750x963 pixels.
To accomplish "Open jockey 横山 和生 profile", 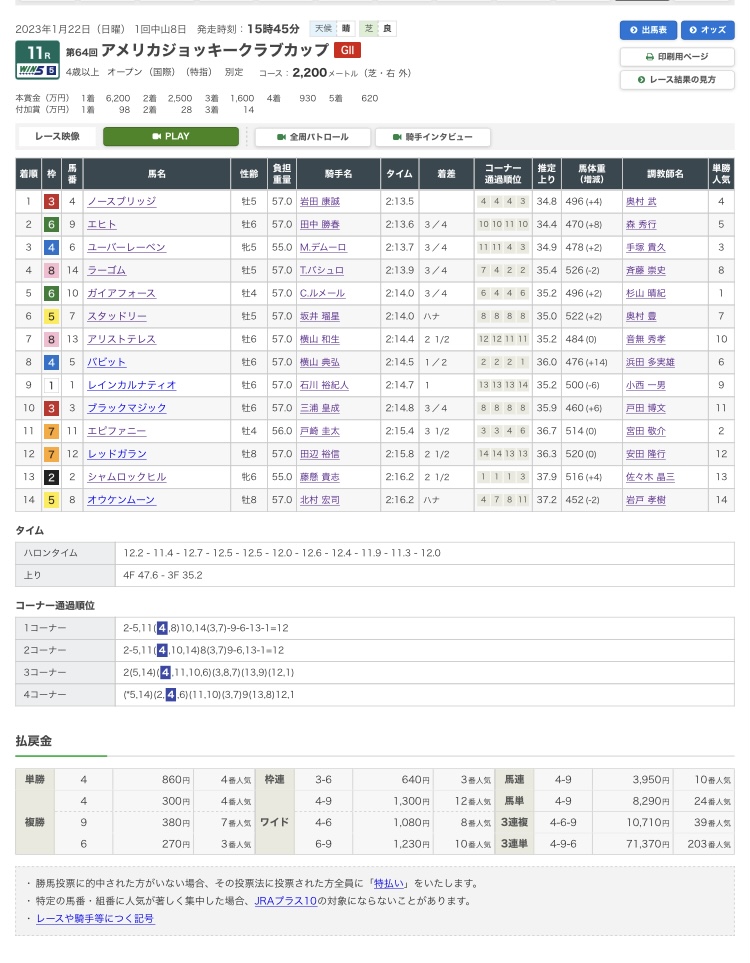I will click(319, 339).
